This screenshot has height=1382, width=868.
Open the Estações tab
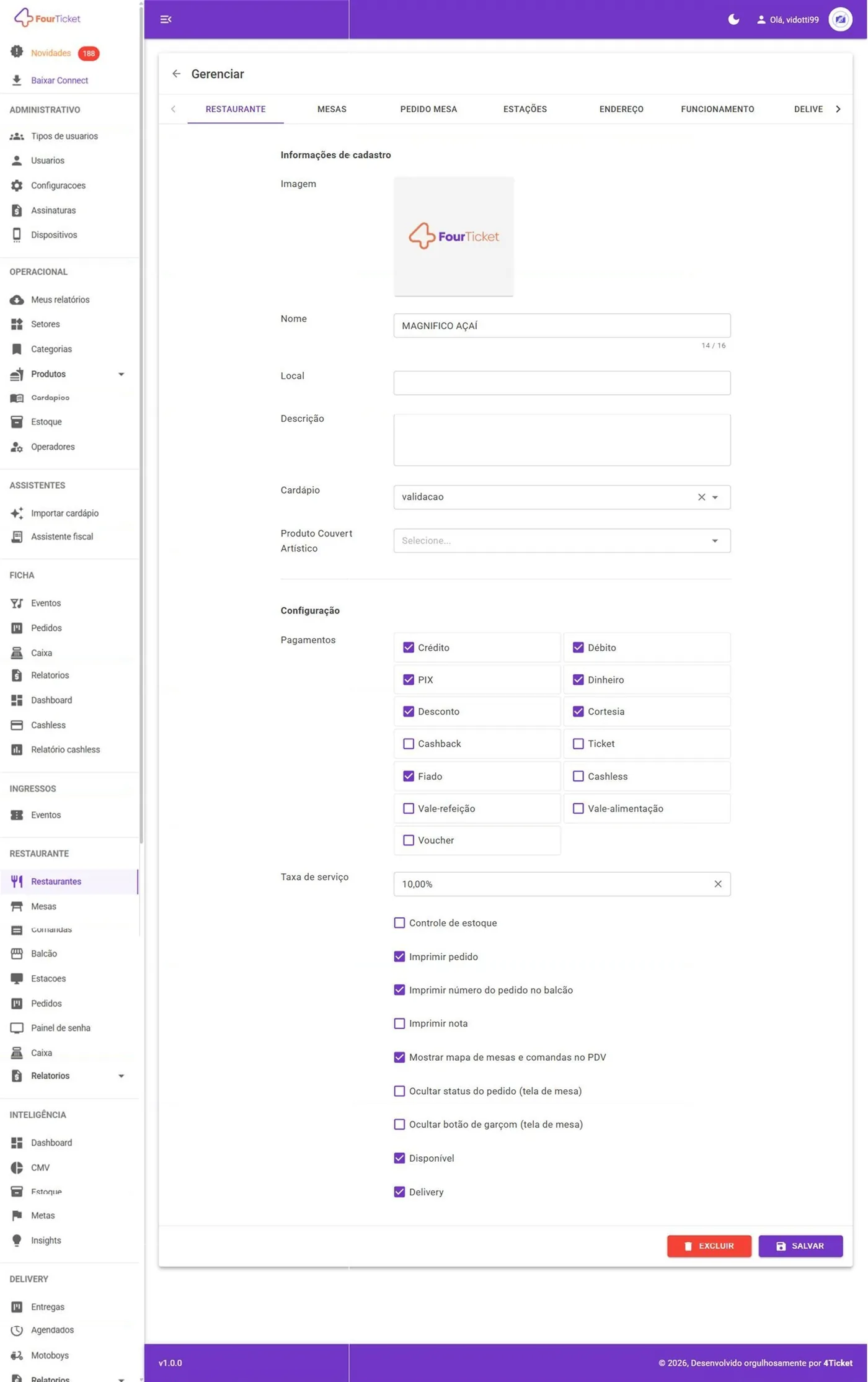(525, 109)
